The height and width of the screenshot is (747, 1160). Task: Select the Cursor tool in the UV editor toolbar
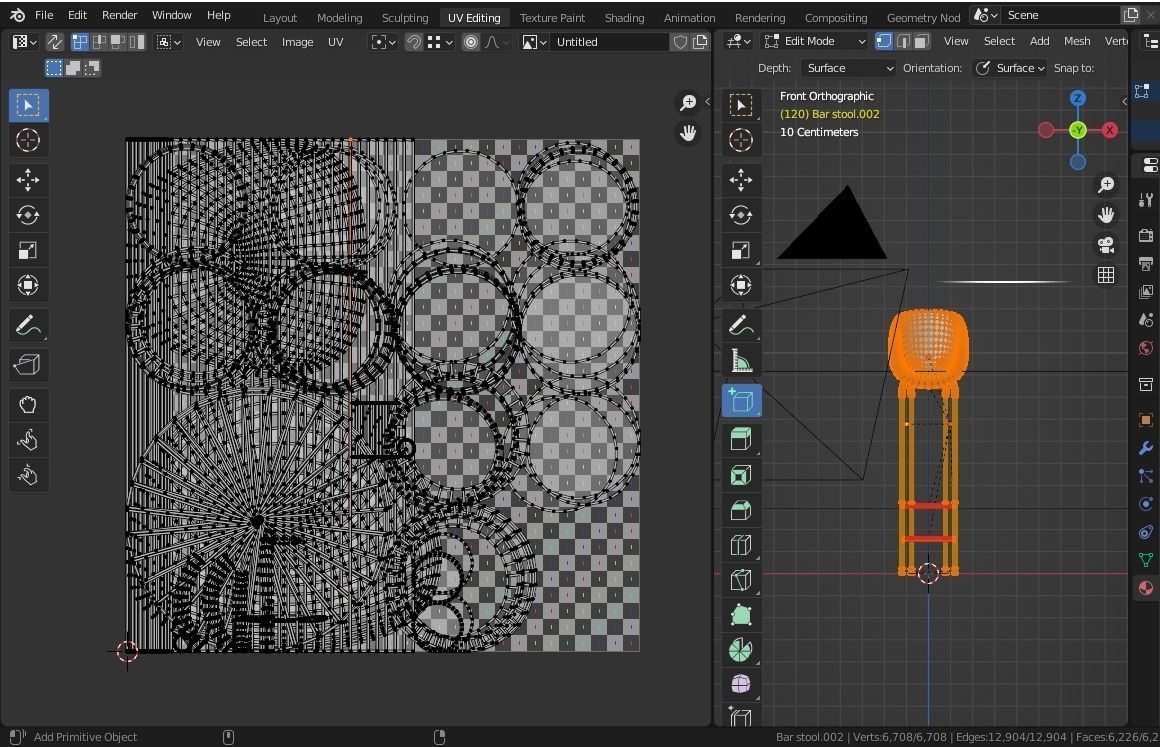point(28,141)
